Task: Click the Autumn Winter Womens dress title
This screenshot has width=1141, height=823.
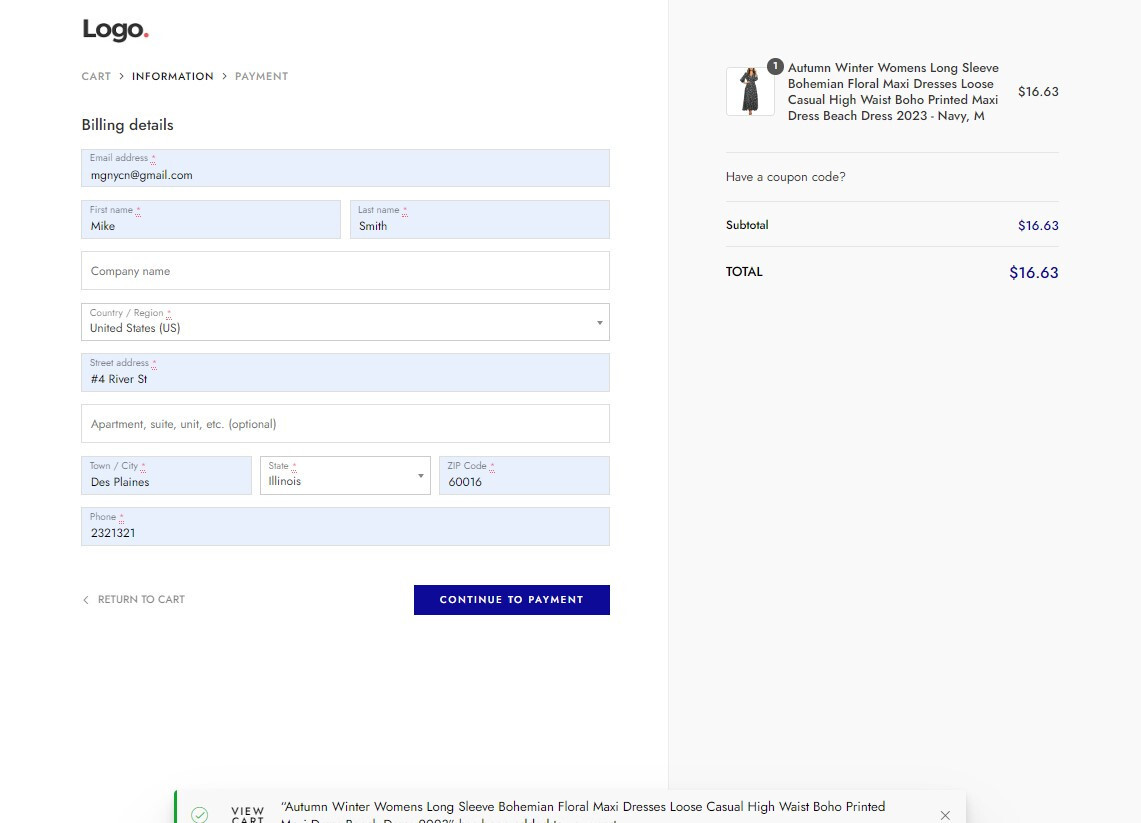Action: pyautogui.click(x=893, y=92)
